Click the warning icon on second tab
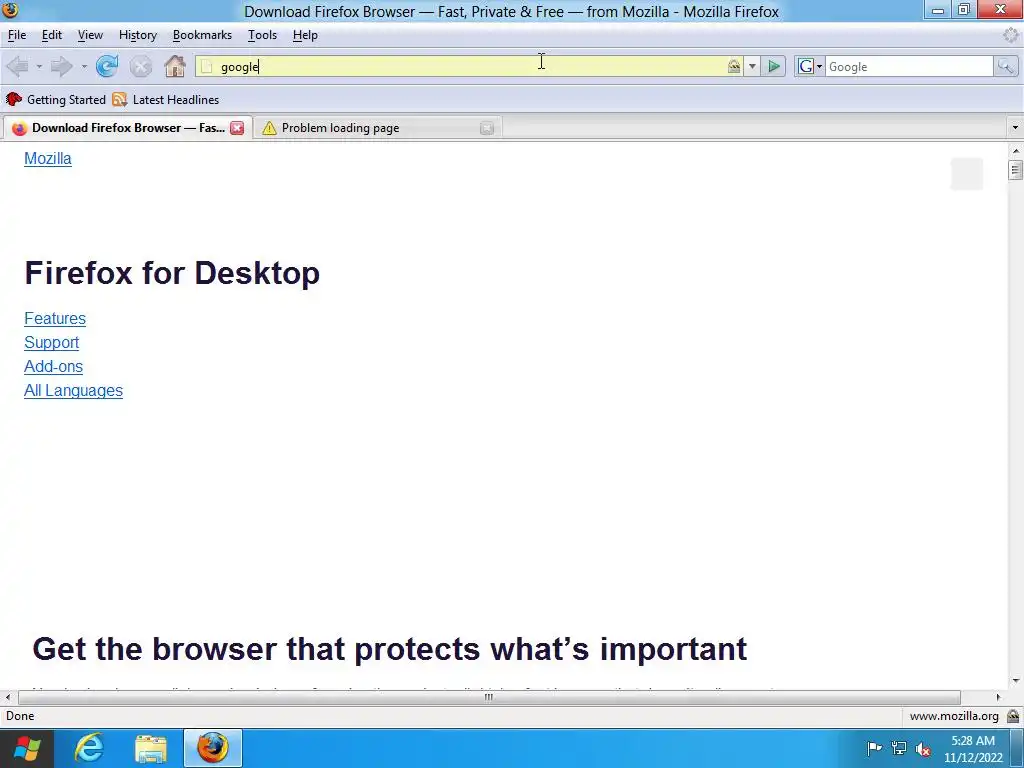 coord(269,128)
